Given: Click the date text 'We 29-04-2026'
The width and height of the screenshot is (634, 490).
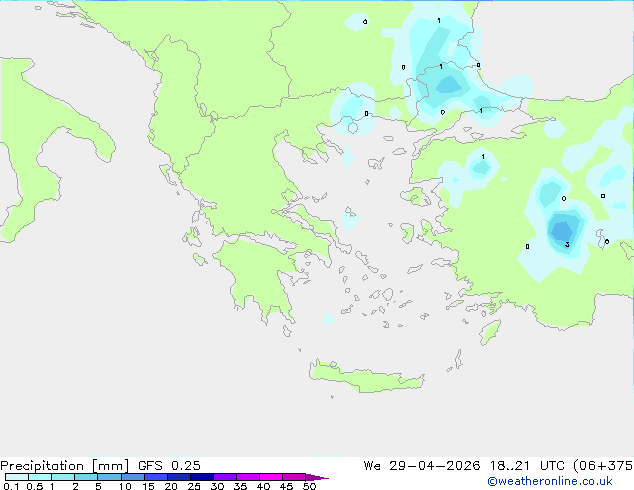Looking at the screenshot, I should pyautogui.click(x=422, y=466).
